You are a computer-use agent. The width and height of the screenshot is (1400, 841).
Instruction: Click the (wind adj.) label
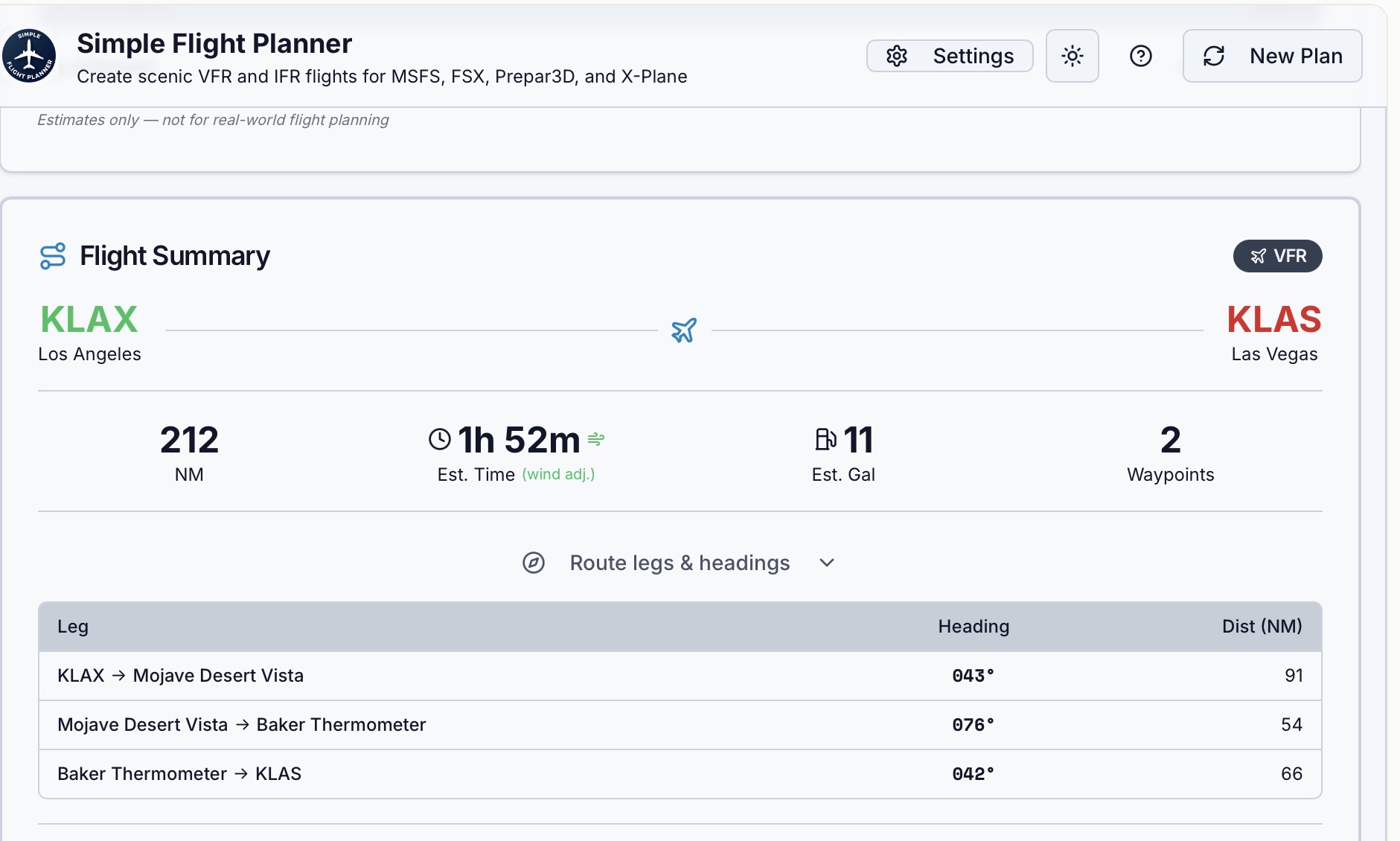tap(558, 475)
